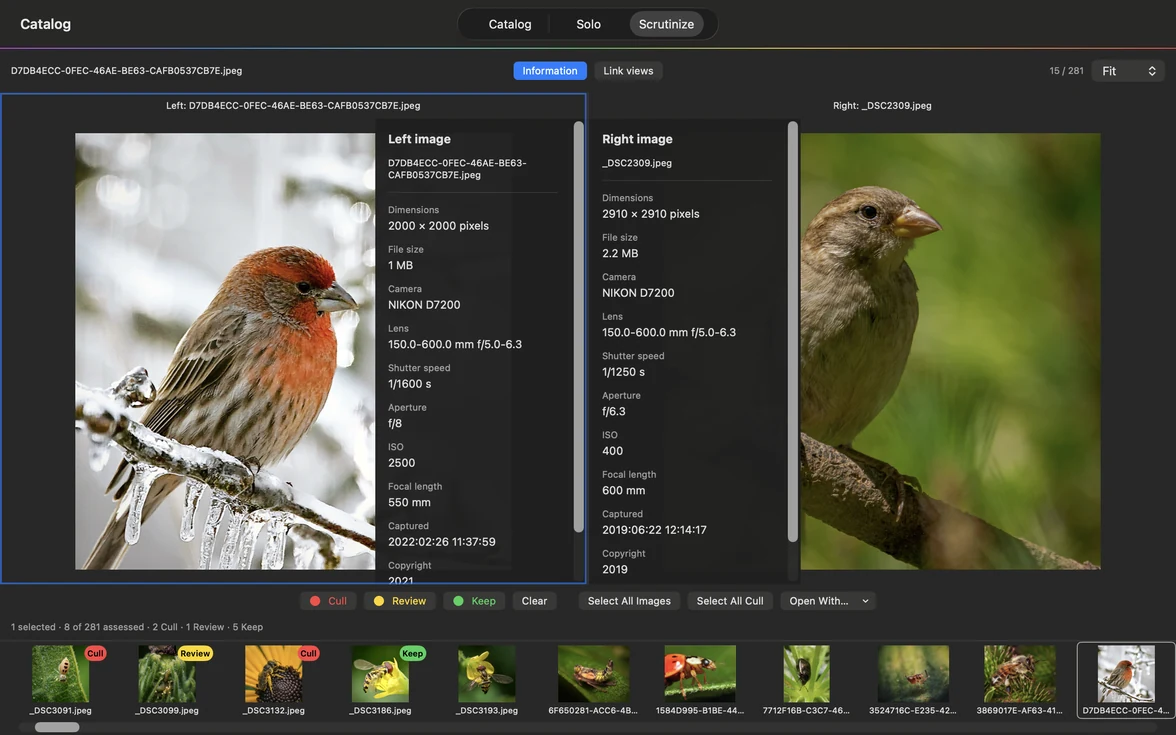
Task: Click the right '1/1250 s' shutter value
Action: [x=623, y=372]
